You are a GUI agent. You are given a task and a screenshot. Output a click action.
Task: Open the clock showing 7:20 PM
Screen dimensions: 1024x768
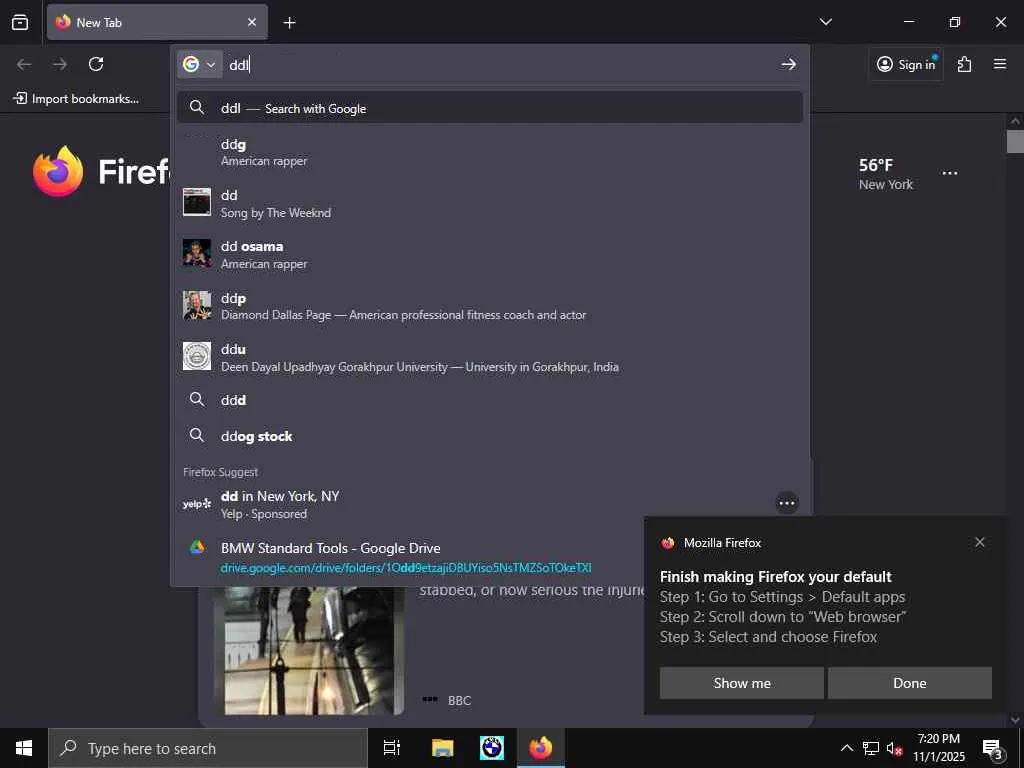coord(938,748)
